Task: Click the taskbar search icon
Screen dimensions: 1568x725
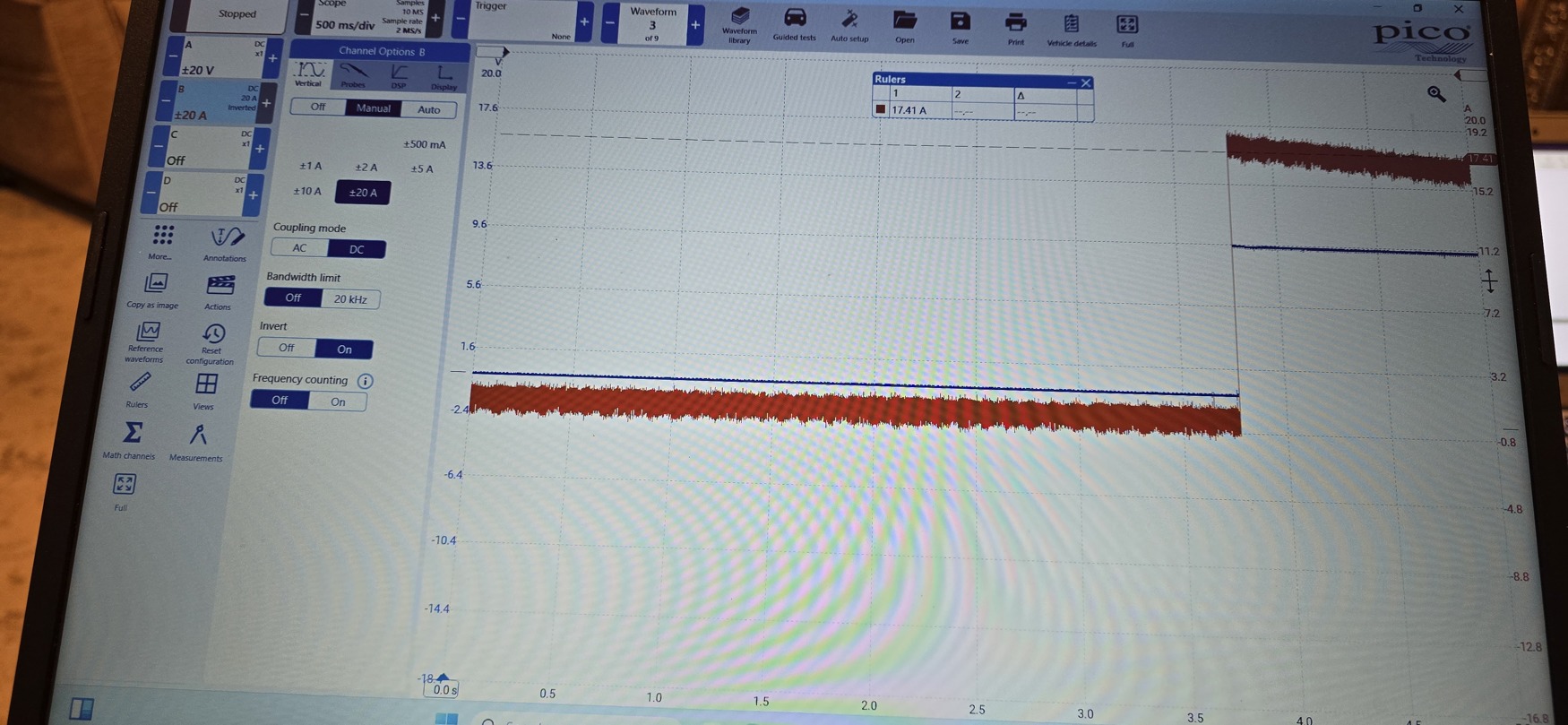Action: click(488, 721)
